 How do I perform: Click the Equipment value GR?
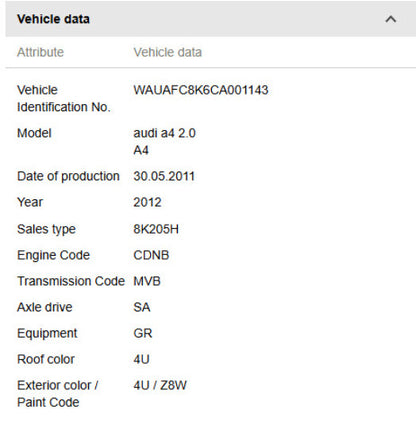[x=143, y=333]
